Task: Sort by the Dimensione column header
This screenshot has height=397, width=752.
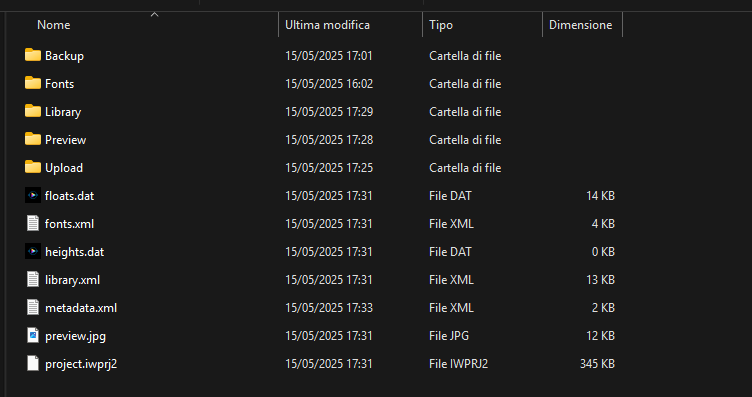Action: [580, 25]
